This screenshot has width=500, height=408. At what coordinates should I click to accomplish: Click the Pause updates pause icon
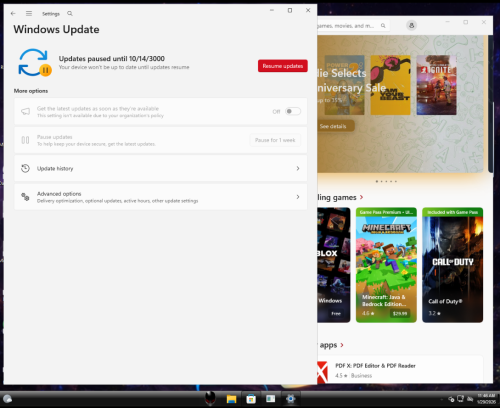click(25, 140)
